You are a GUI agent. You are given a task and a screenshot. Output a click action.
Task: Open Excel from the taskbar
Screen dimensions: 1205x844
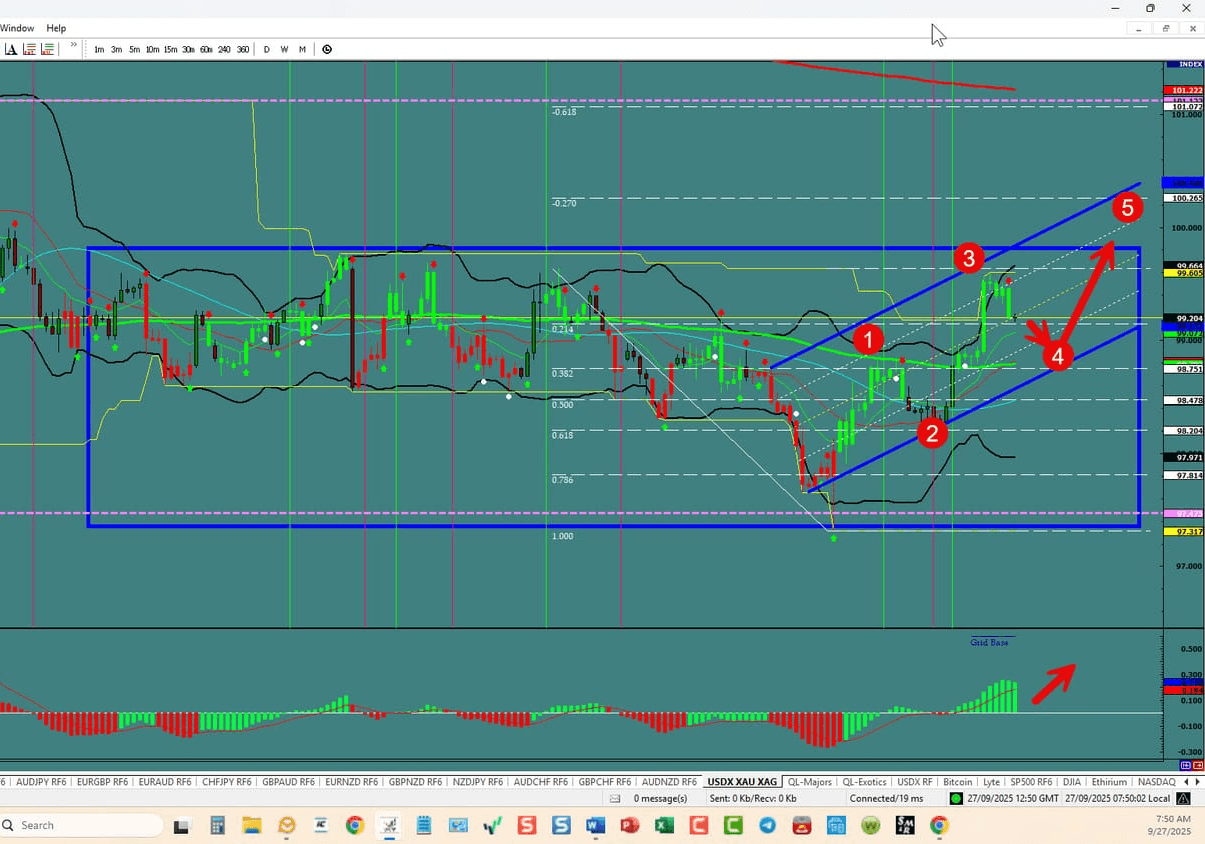point(665,826)
